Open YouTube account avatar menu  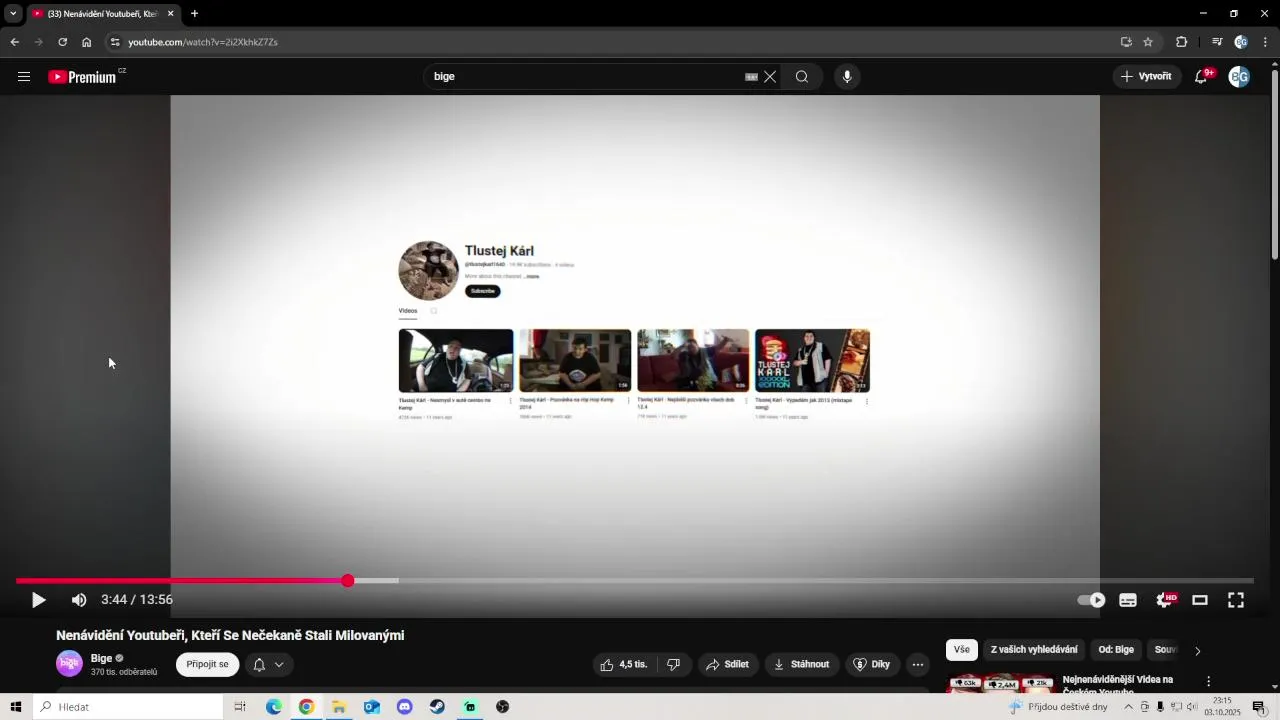(1239, 77)
